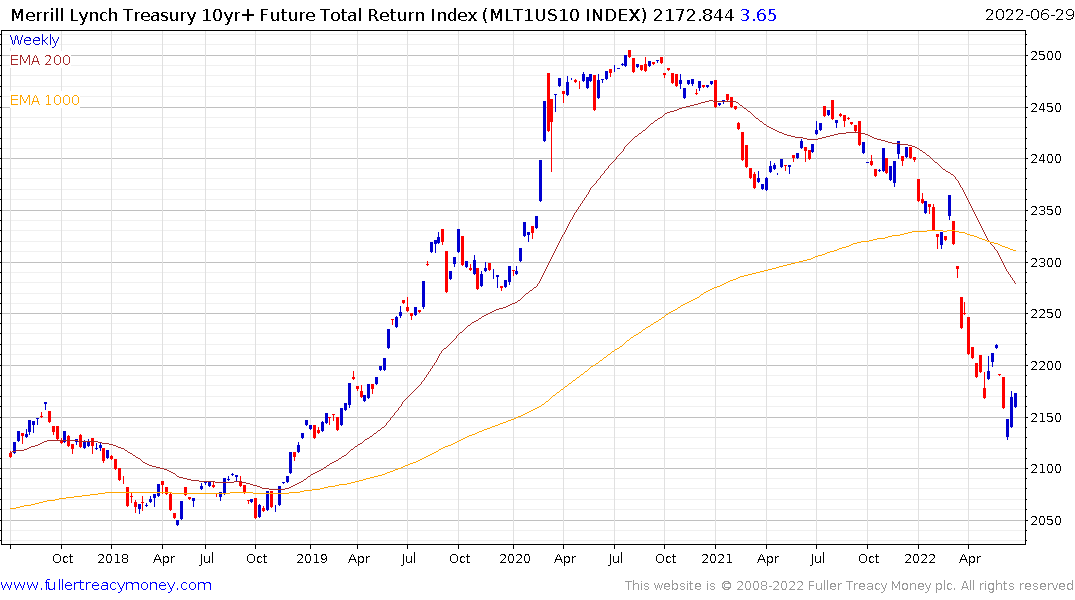Click the 2022 year label on time axis
This screenshot has height=600, width=1075.
(x=920, y=558)
